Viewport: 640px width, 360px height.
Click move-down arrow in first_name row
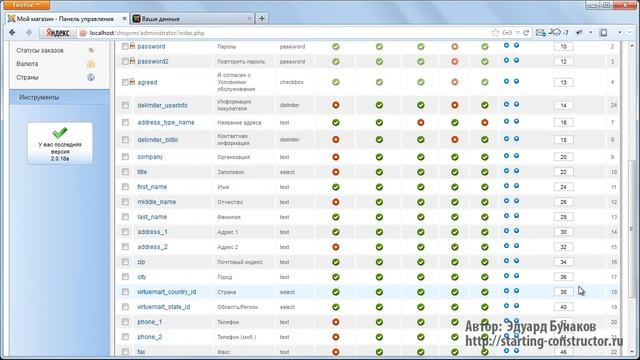(516, 186)
